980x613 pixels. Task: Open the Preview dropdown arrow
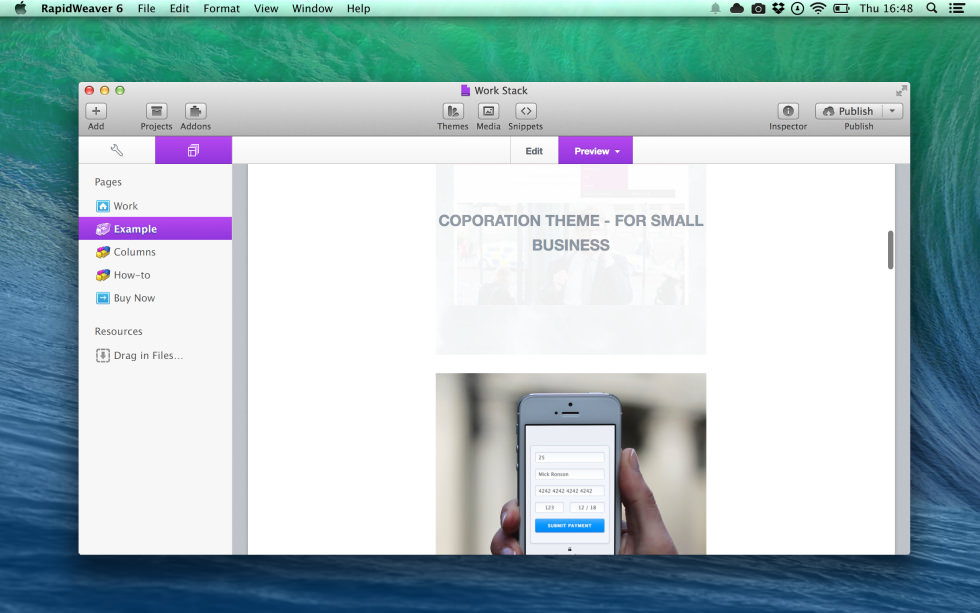tap(618, 151)
